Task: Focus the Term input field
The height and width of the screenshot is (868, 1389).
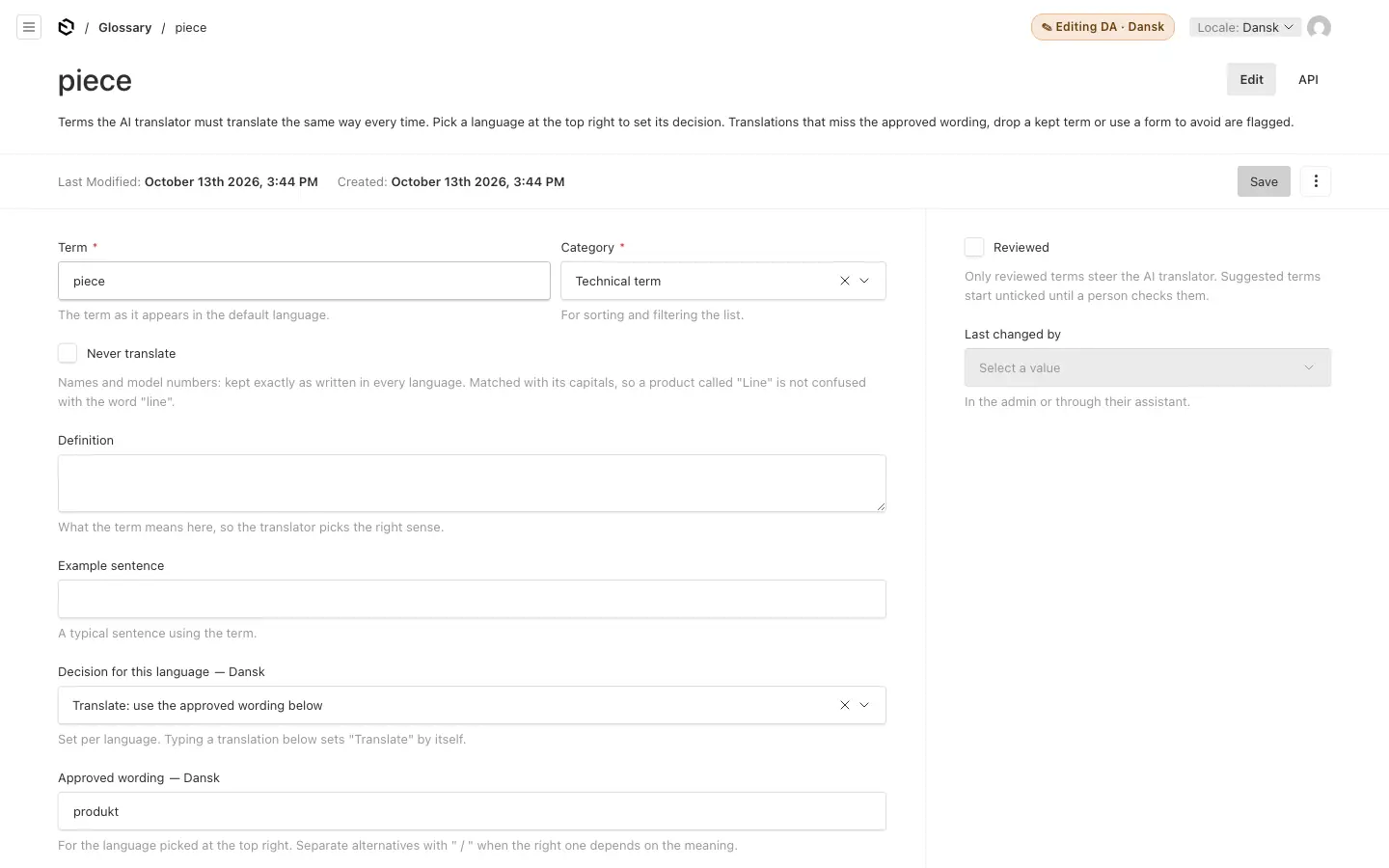Action: tap(304, 281)
